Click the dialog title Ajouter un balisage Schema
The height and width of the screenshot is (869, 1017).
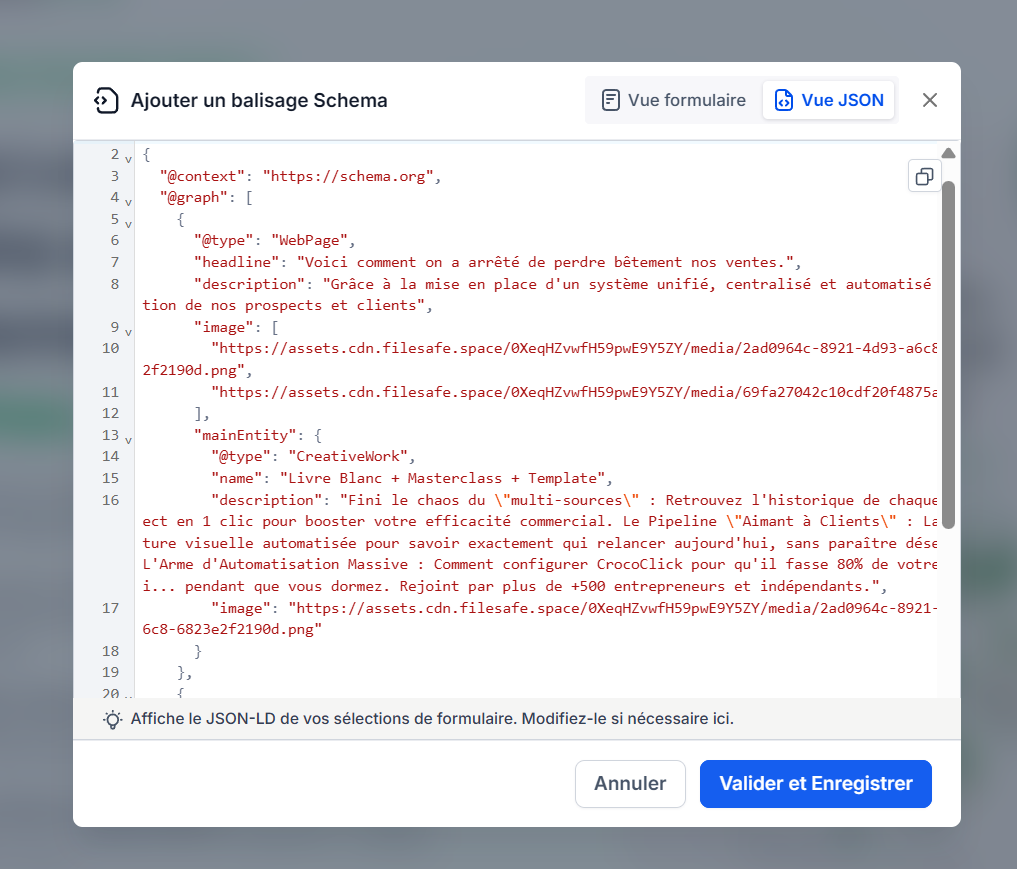(259, 101)
